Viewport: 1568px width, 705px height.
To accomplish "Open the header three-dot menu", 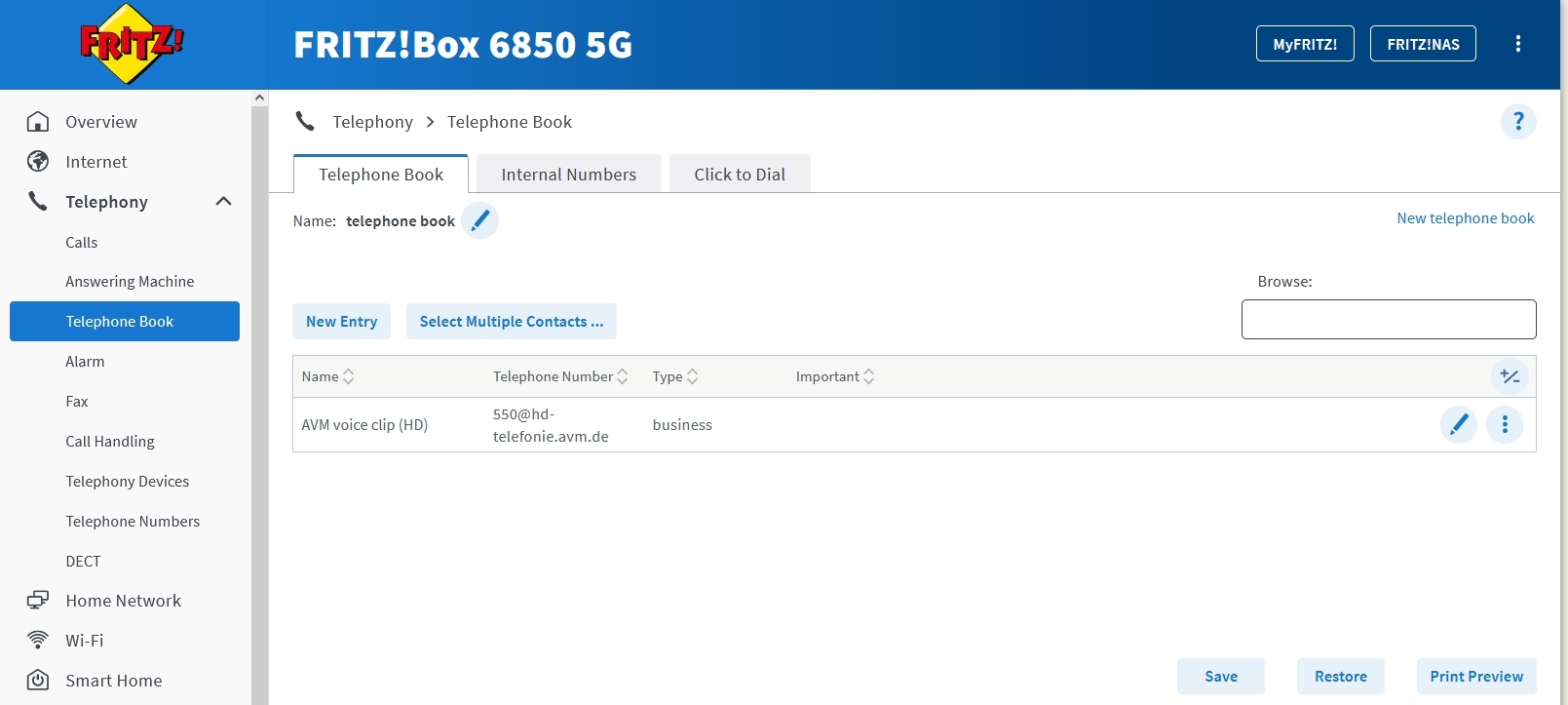I will (x=1517, y=44).
